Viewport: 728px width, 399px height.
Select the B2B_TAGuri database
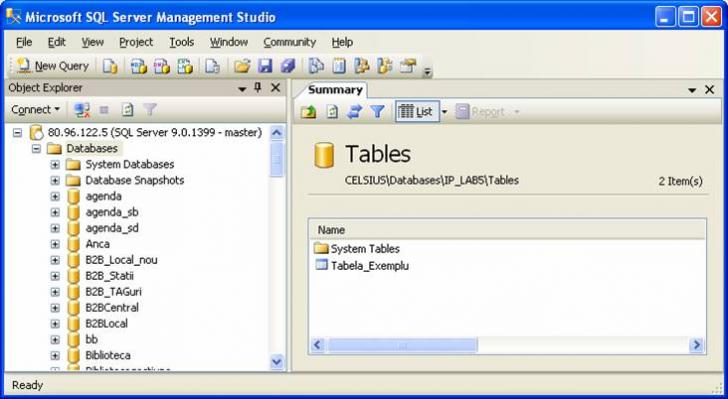(x=113, y=292)
